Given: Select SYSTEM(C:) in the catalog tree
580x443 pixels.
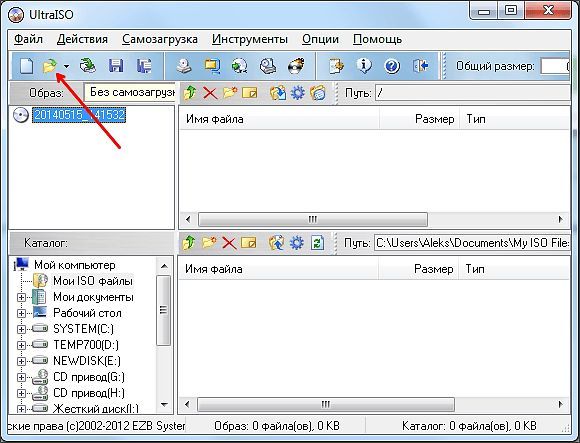Looking at the screenshot, I should (x=83, y=329).
